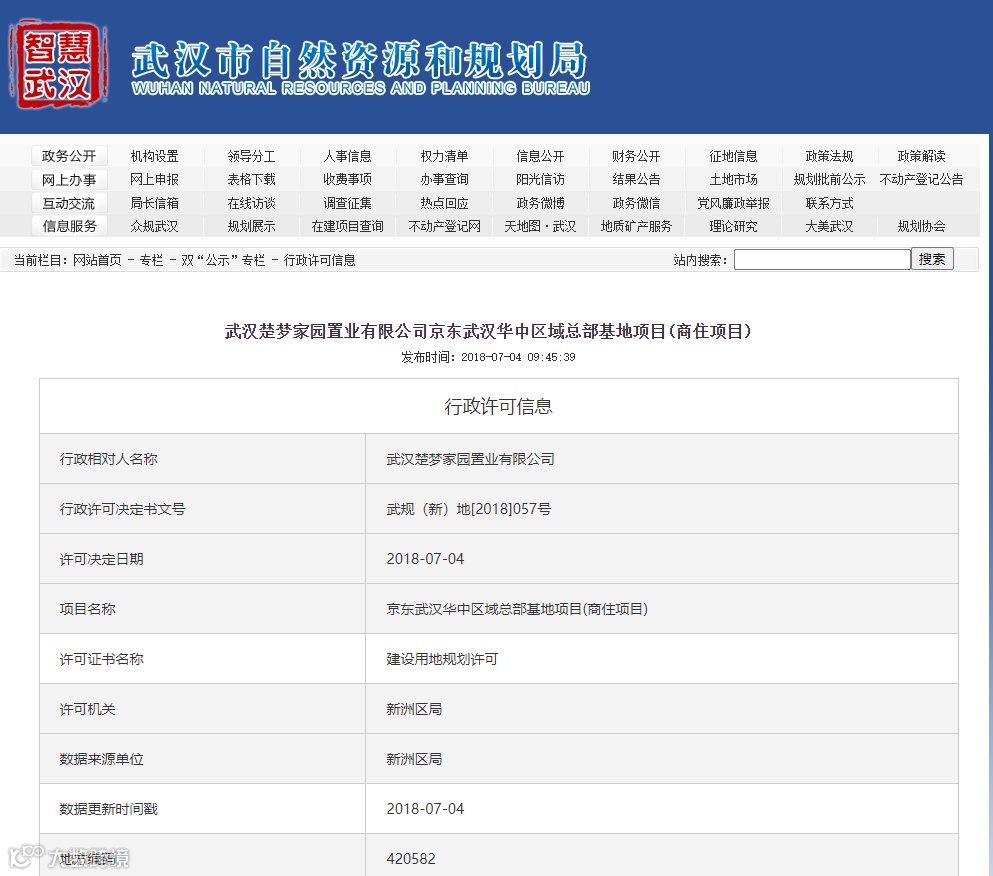Screen dimensions: 993x876
Task: Click 双“公示”专栏 breadcrumb link
Action: (223, 260)
